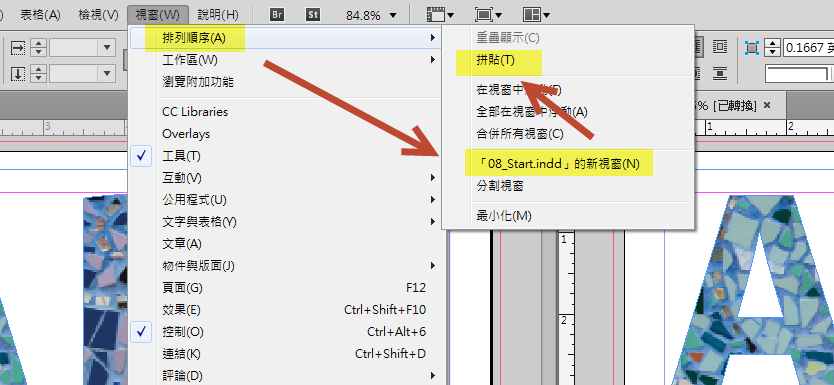Click the horizontal offset arrow icon
Image resolution: width=834 pixels, height=385 pixels.
(x=18, y=48)
